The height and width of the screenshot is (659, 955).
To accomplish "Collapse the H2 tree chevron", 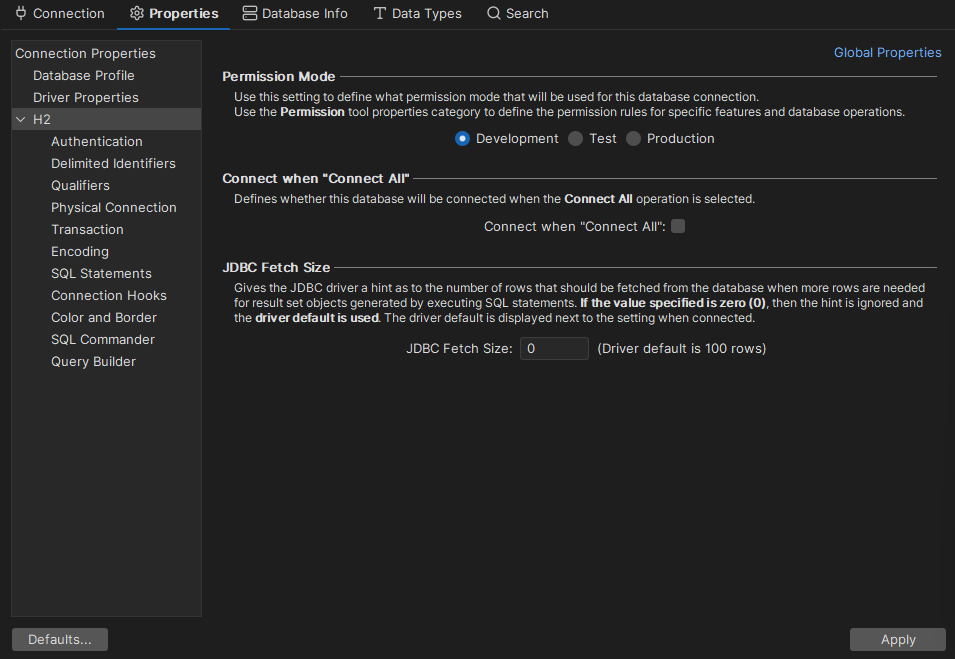I will [x=21, y=118].
